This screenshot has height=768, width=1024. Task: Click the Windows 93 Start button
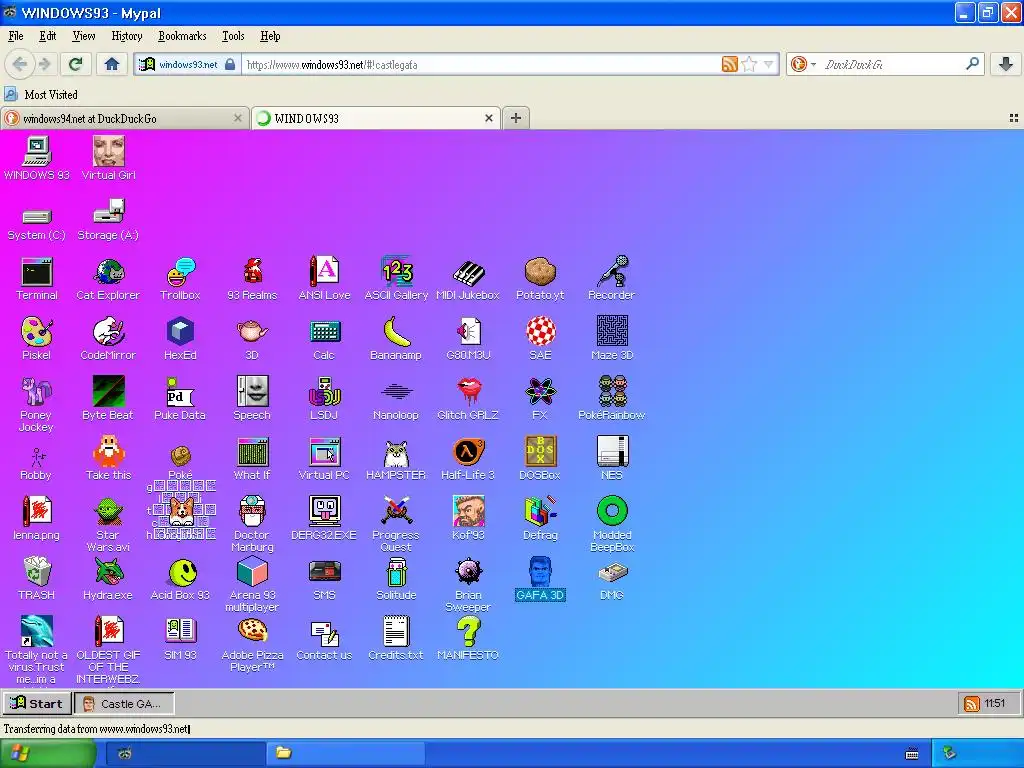[x=37, y=703]
